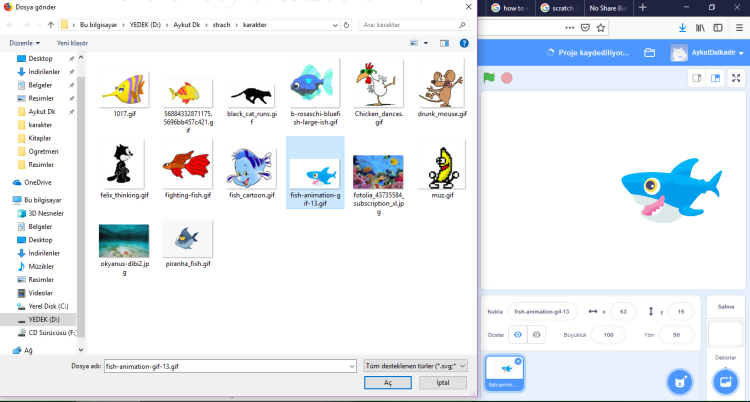750x402 pixels.
Task: Click the İptal button in file dialog
Action: 443,382
